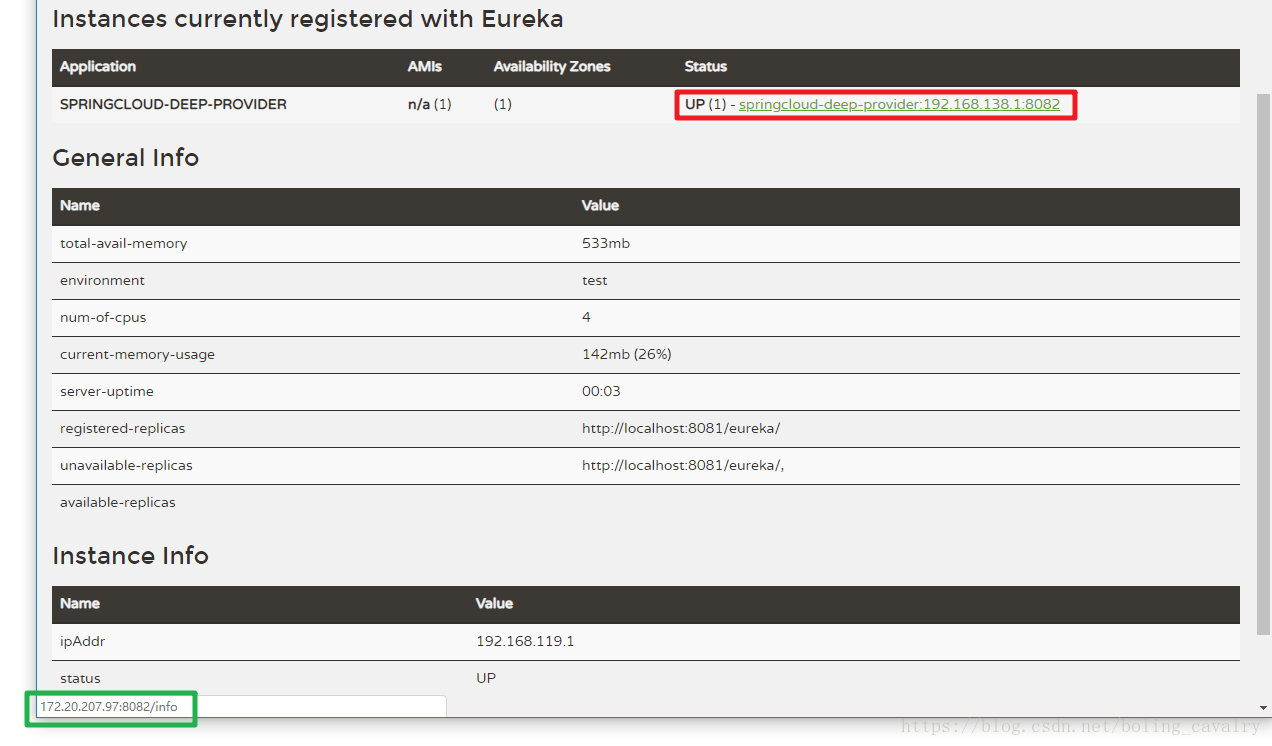The width and height of the screenshot is (1272, 746).
Task: Click the 172.20.207.97:8082/info status bar URL
Action: (x=109, y=707)
